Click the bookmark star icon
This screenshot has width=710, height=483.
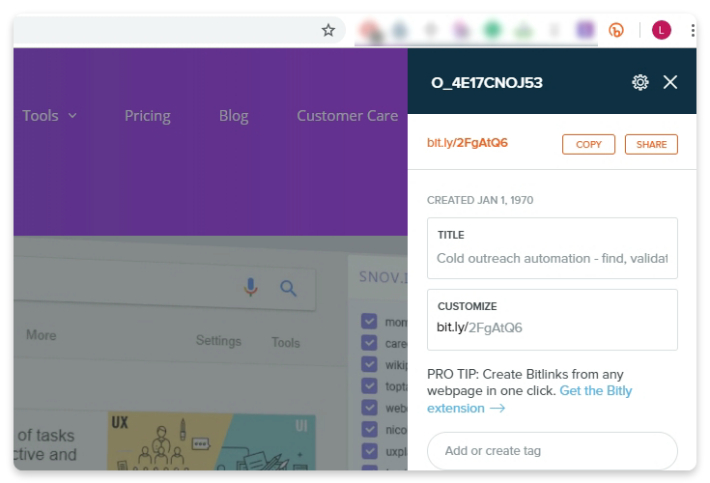click(328, 30)
